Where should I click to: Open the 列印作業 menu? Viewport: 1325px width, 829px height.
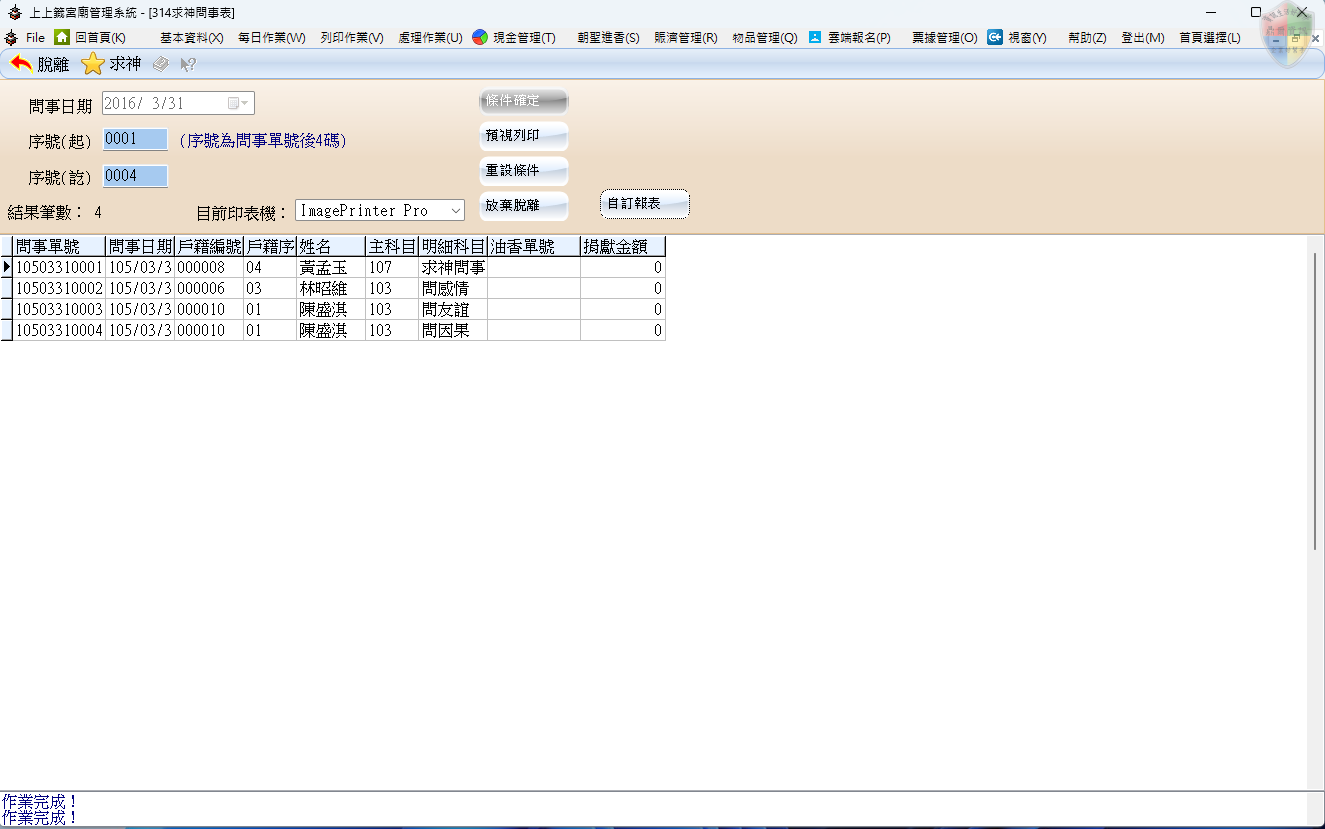click(x=352, y=38)
